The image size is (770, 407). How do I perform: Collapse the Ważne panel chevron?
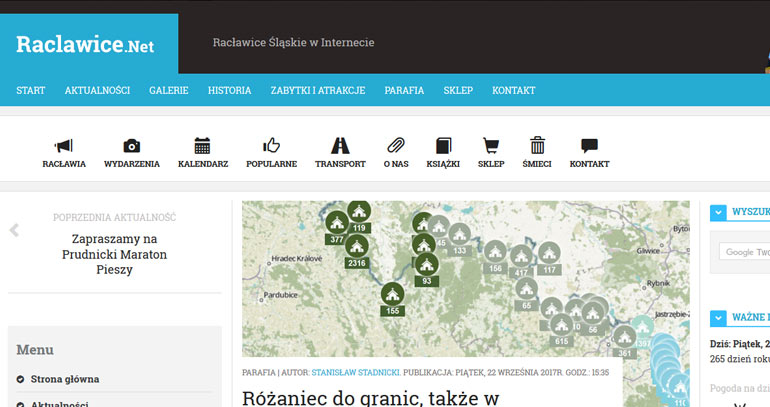pyautogui.click(x=718, y=318)
